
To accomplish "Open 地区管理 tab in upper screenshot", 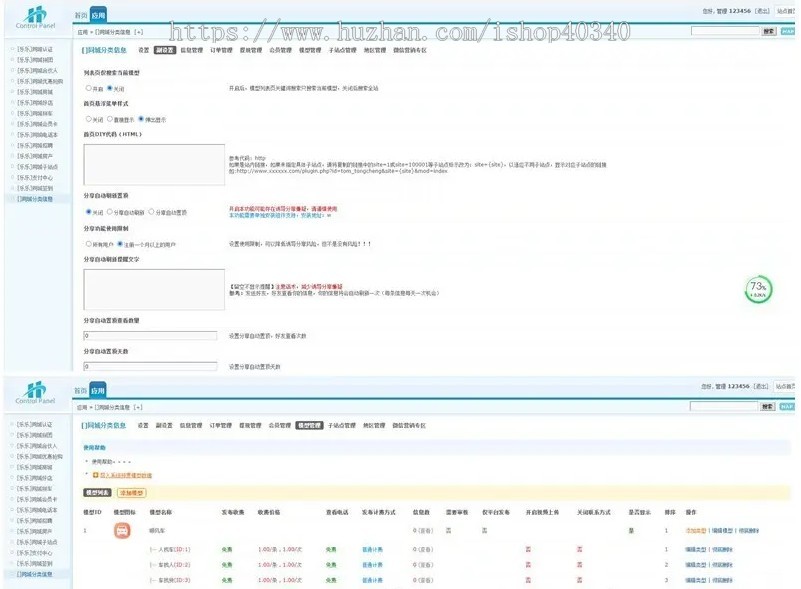I will [375, 50].
